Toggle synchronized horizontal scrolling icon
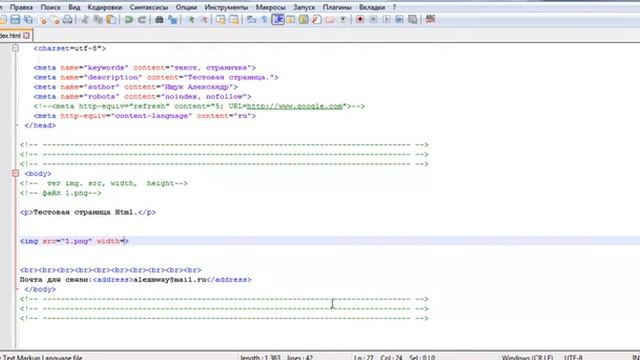The image size is (640, 360). coord(234,19)
